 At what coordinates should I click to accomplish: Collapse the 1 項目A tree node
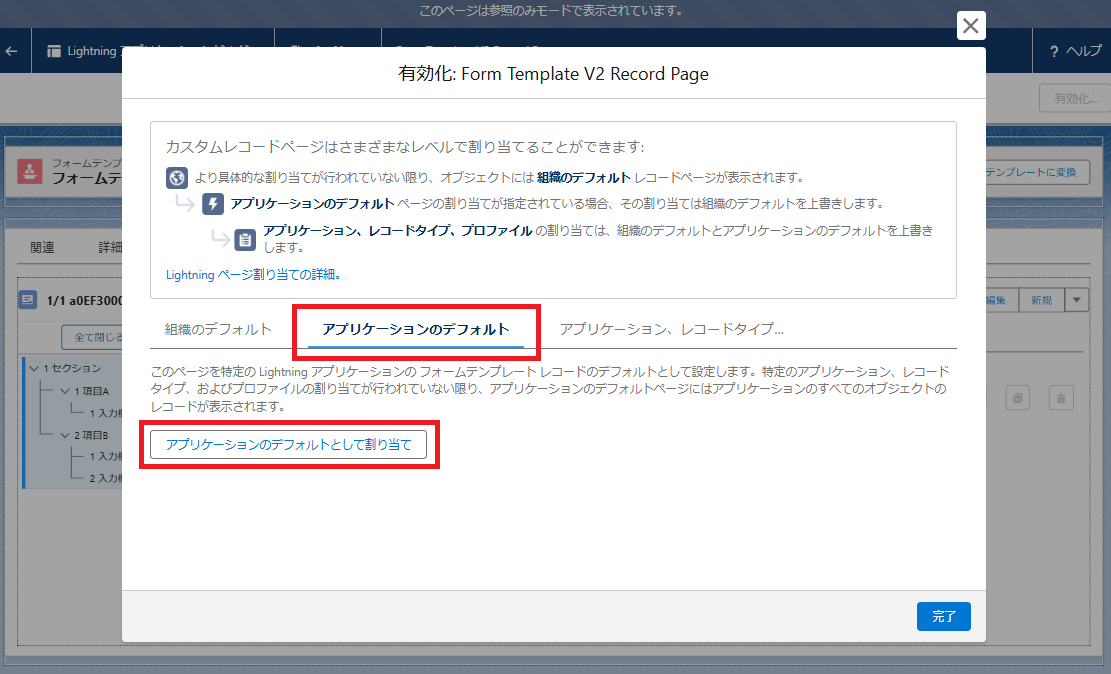pyautogui.click(x=65, y=391)
